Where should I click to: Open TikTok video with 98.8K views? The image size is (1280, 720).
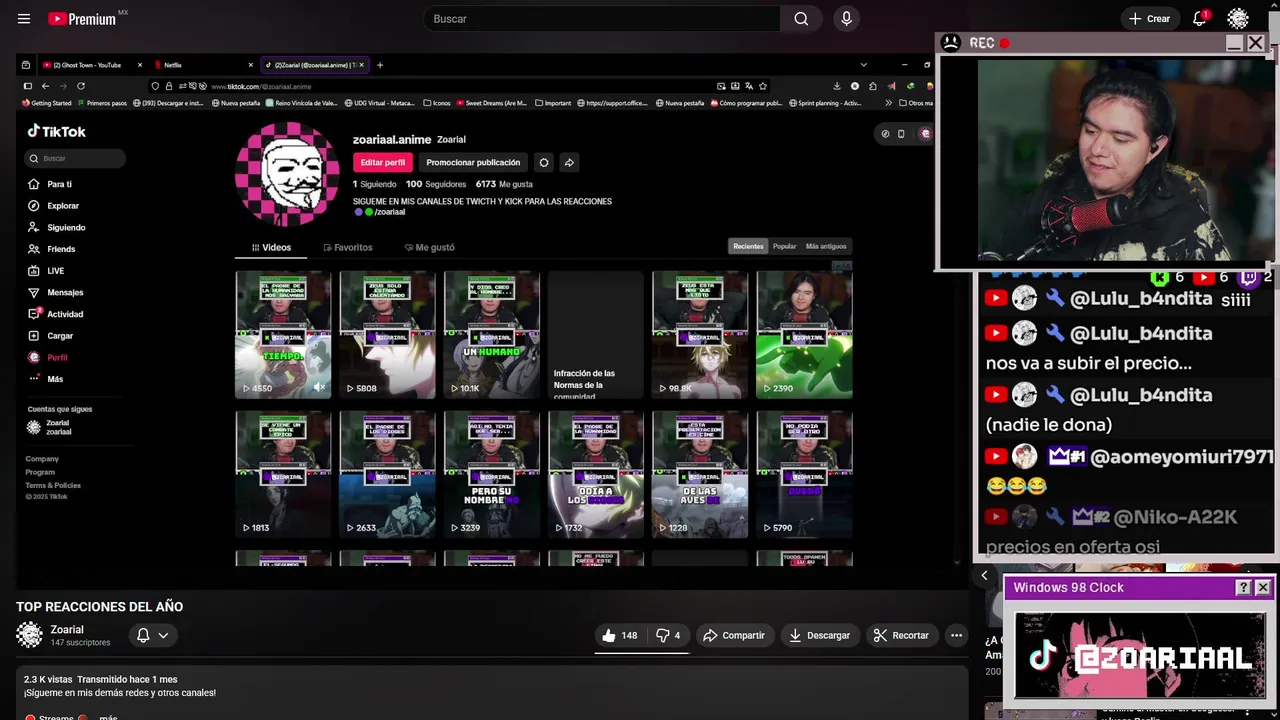click(700, 334)
